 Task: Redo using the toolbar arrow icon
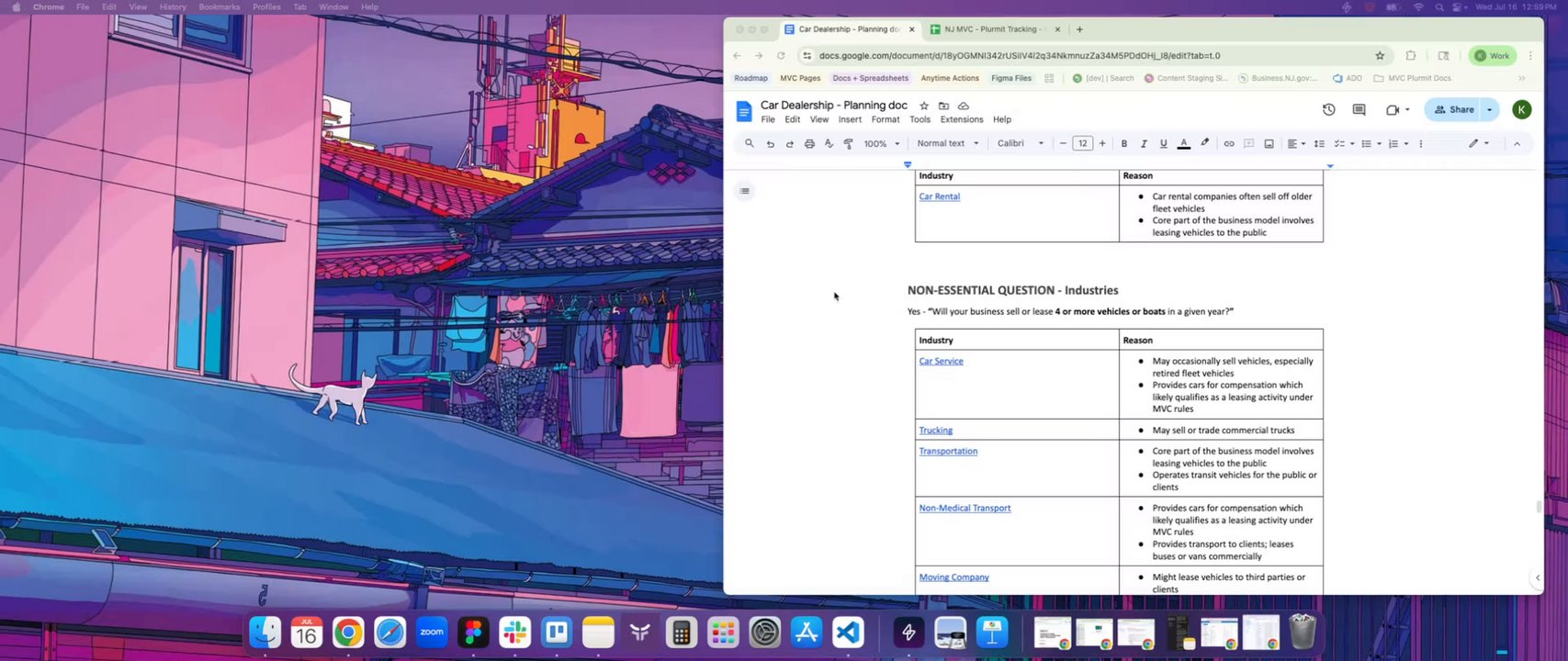click(789, 143)
